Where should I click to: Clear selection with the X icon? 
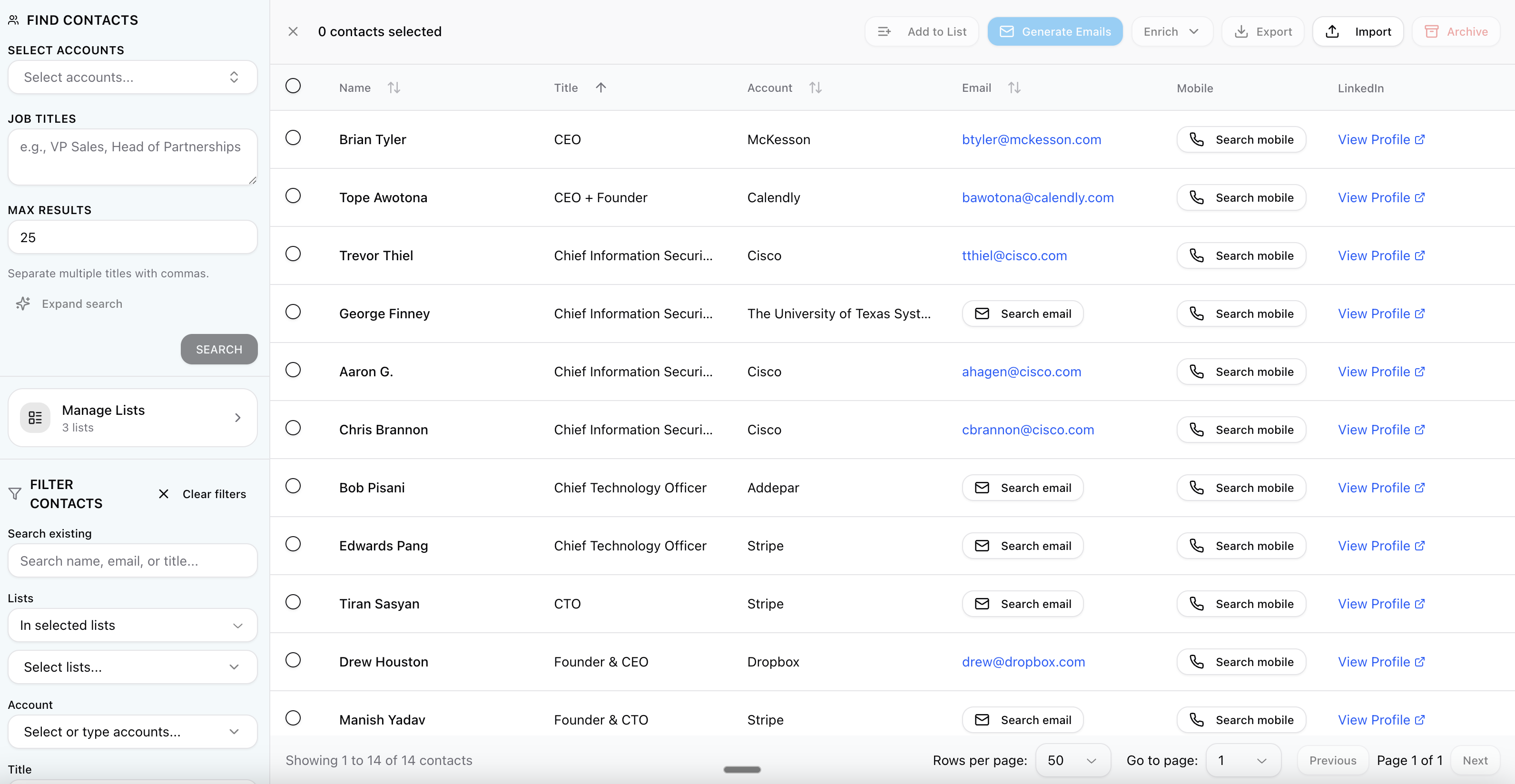coord(293,31)
